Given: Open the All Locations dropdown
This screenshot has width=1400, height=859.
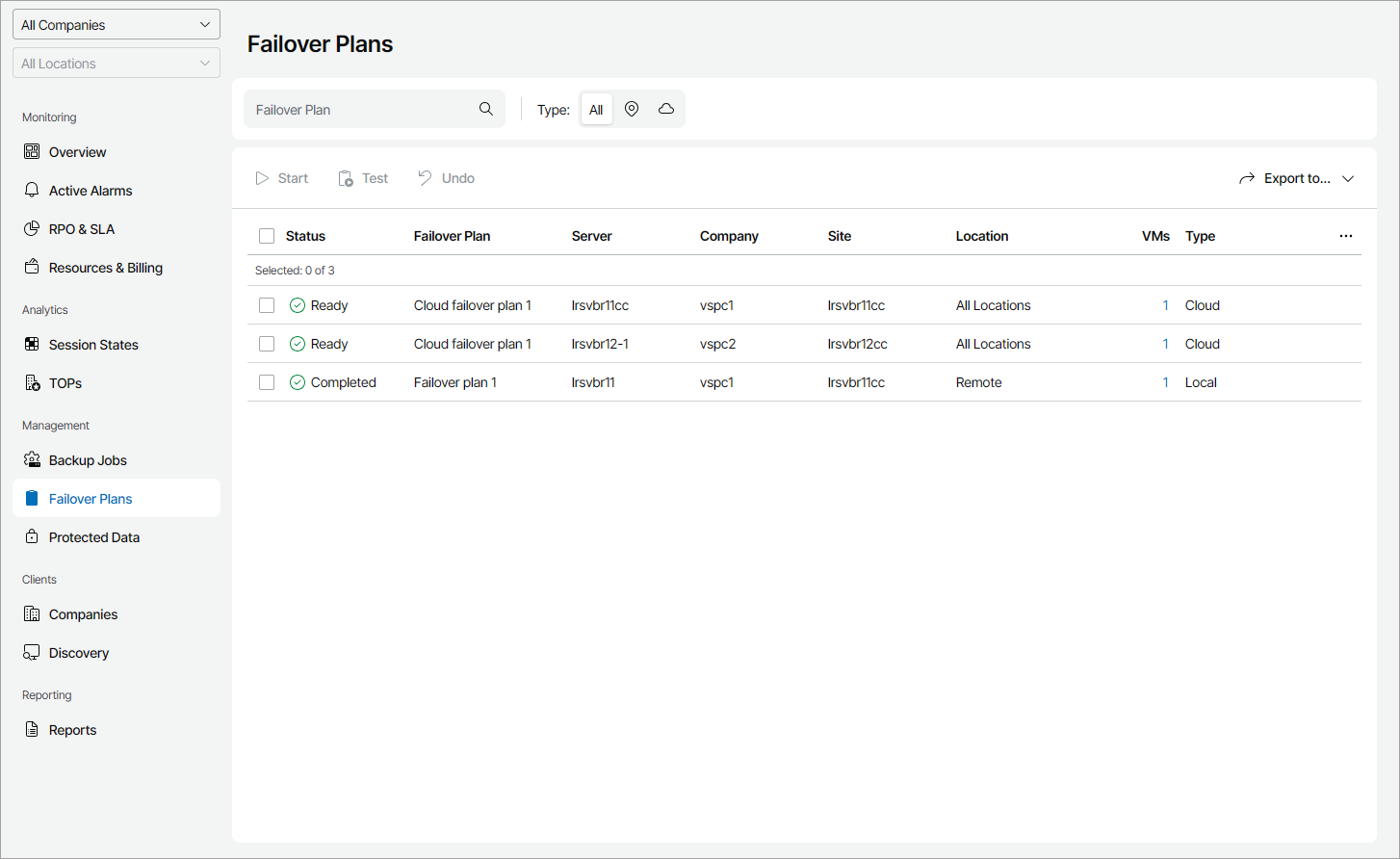Looking at the screenshot, I should 116,64.
